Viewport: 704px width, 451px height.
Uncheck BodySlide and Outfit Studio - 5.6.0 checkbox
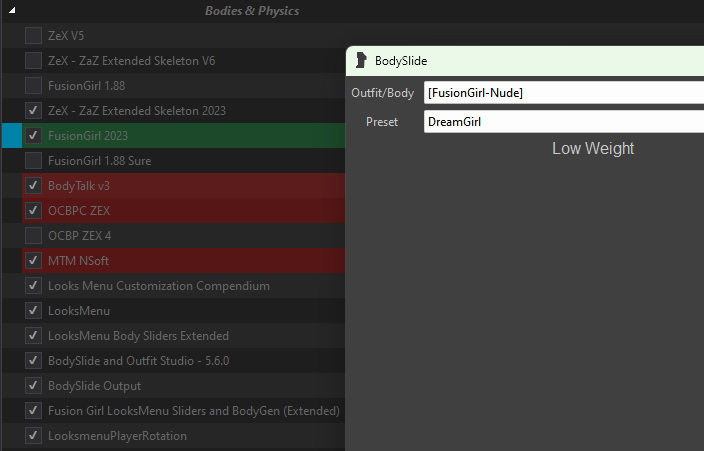(x=33, y=361)
